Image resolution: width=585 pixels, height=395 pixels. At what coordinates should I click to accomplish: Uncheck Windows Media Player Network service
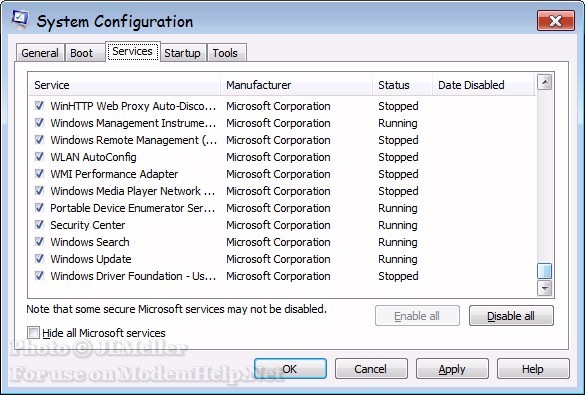(39, 191)
